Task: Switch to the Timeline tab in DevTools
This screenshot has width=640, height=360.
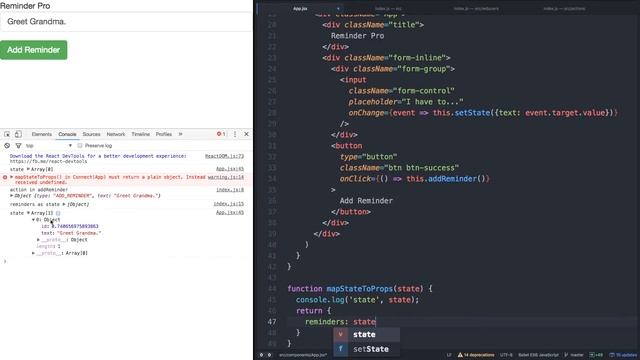Action: tap(140, 134)
